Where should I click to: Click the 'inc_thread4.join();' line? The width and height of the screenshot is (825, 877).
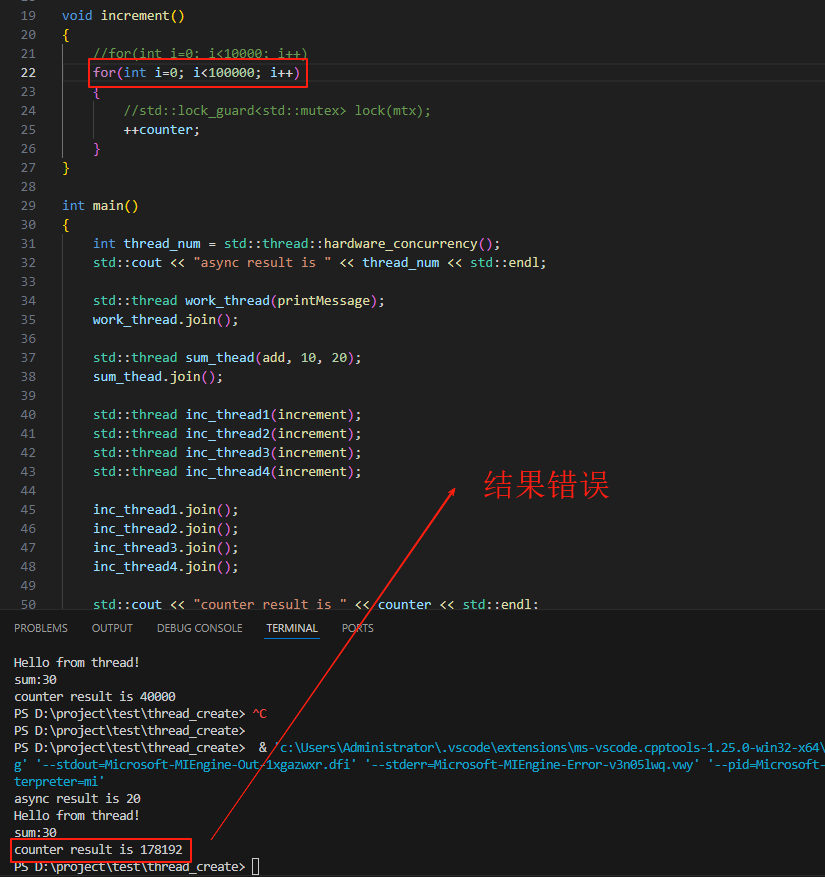pyautogui.click(x=166, y=567)
